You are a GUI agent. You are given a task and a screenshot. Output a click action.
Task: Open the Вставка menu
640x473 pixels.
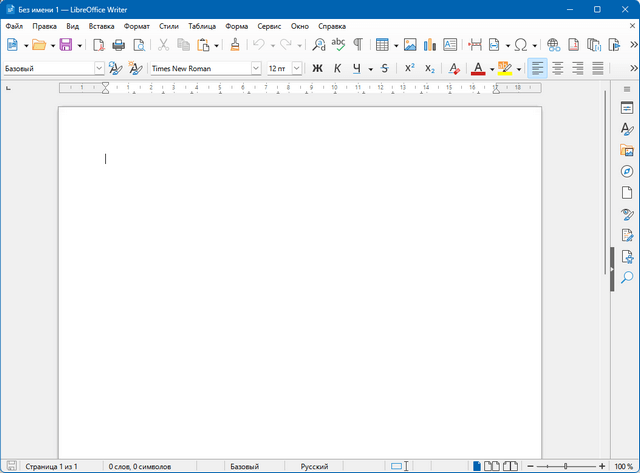coord(101,25)
